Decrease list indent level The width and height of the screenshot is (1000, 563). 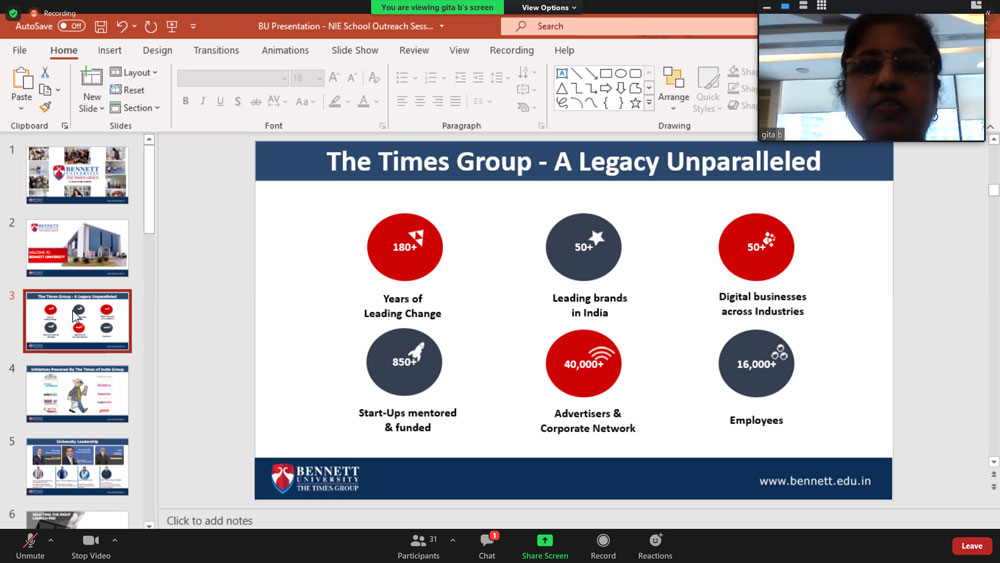coord(460,78)
